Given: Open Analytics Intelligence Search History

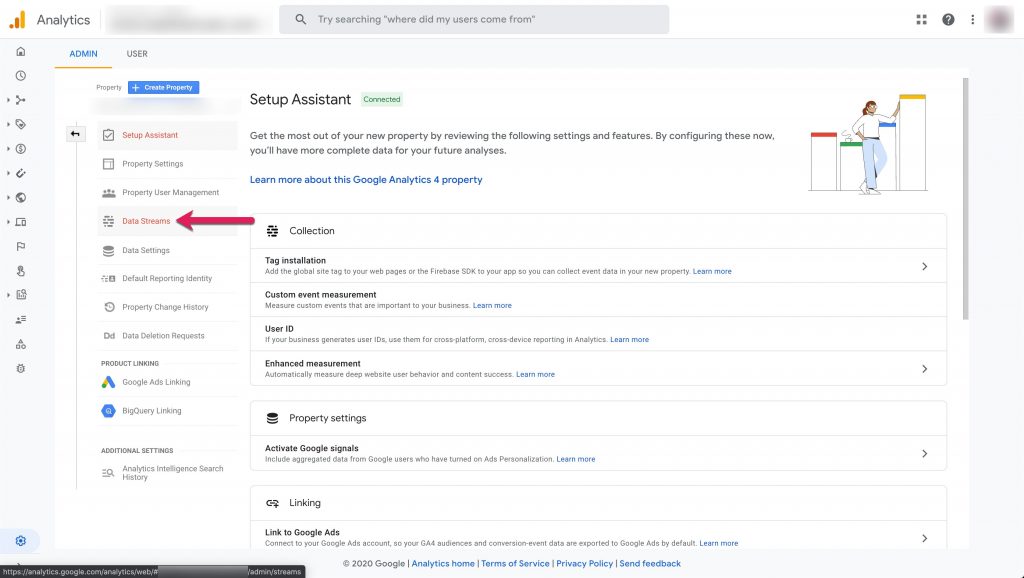Looking at the screenshot, I should [167, 473].
